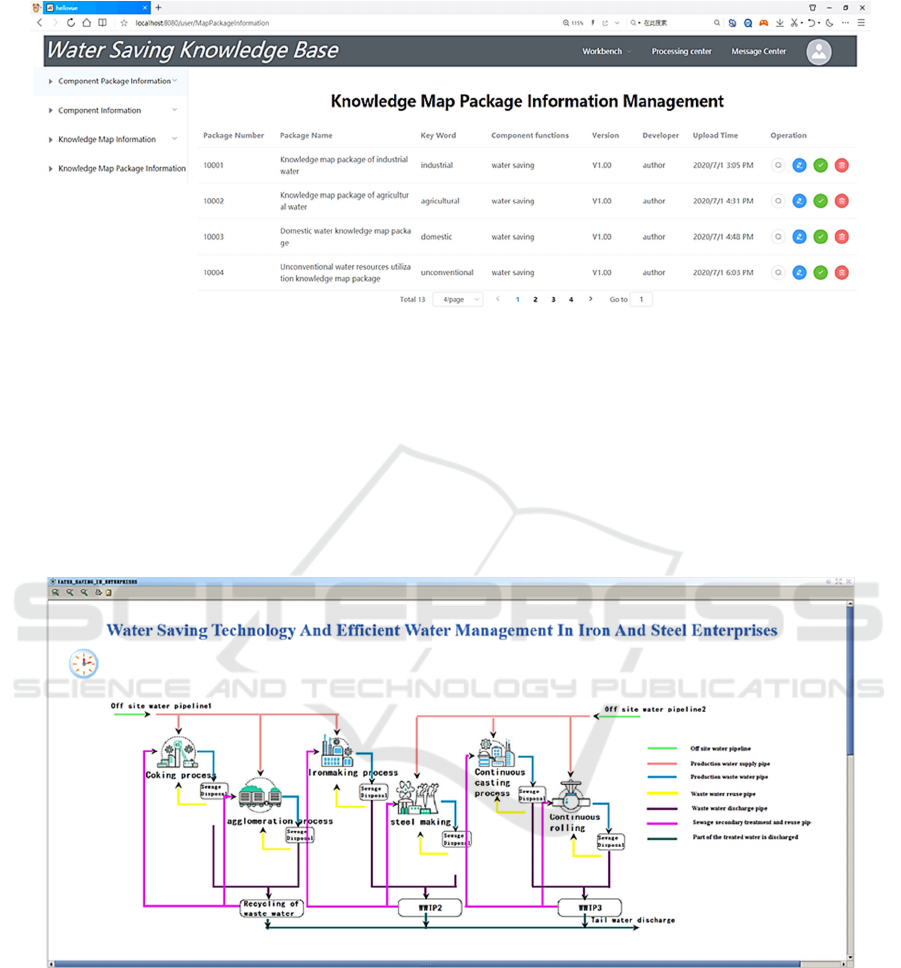Click the diagram window's vertical scrollbar
Image resolution: width=901 pixels, height=968 pixels.
850,700
